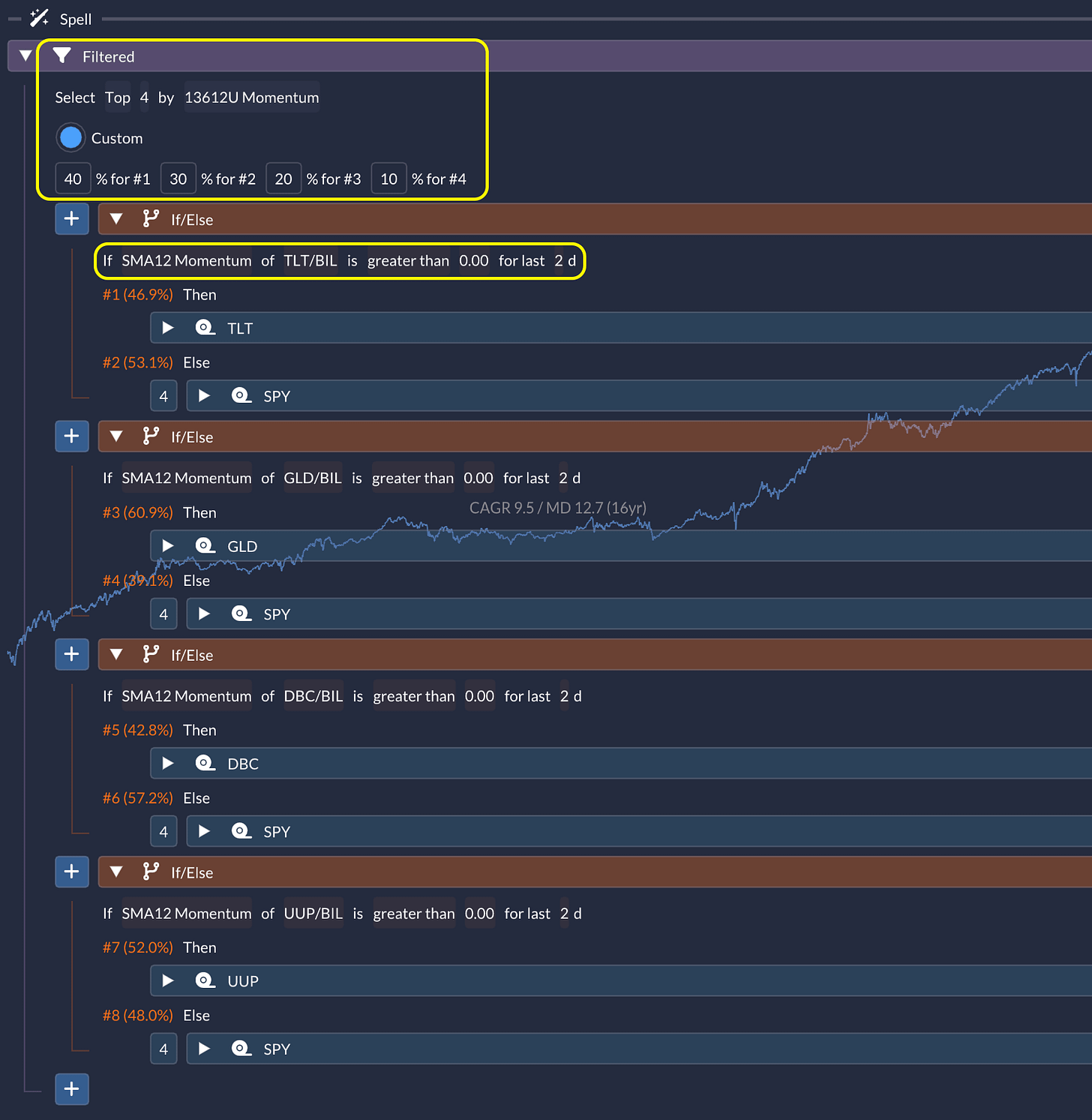The image size is (1092, 1120).
Task: Edit the select count 4 field
Action: pyautogui.click(x=144, y=98)
